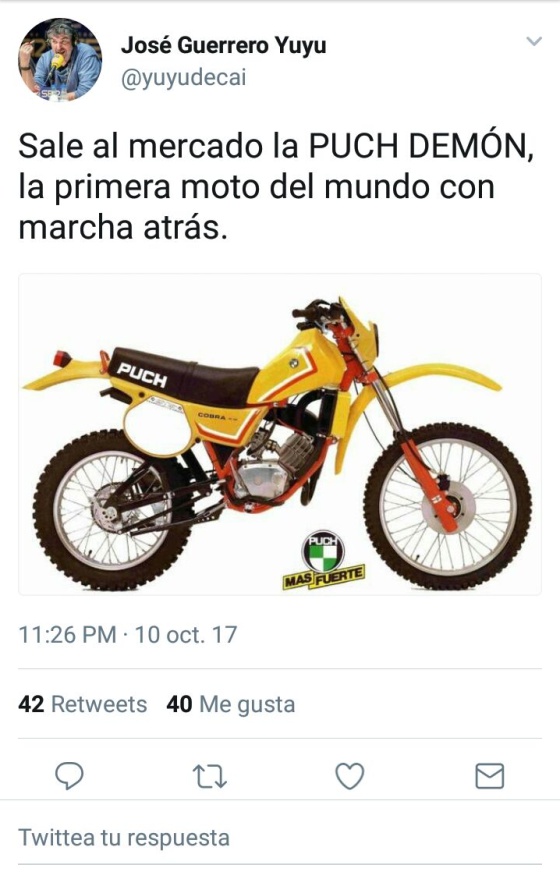Screen dimensions: 560x872
Task: Open José Guerrero Yuyu's profile avatar
Action: tap(60, 60)
